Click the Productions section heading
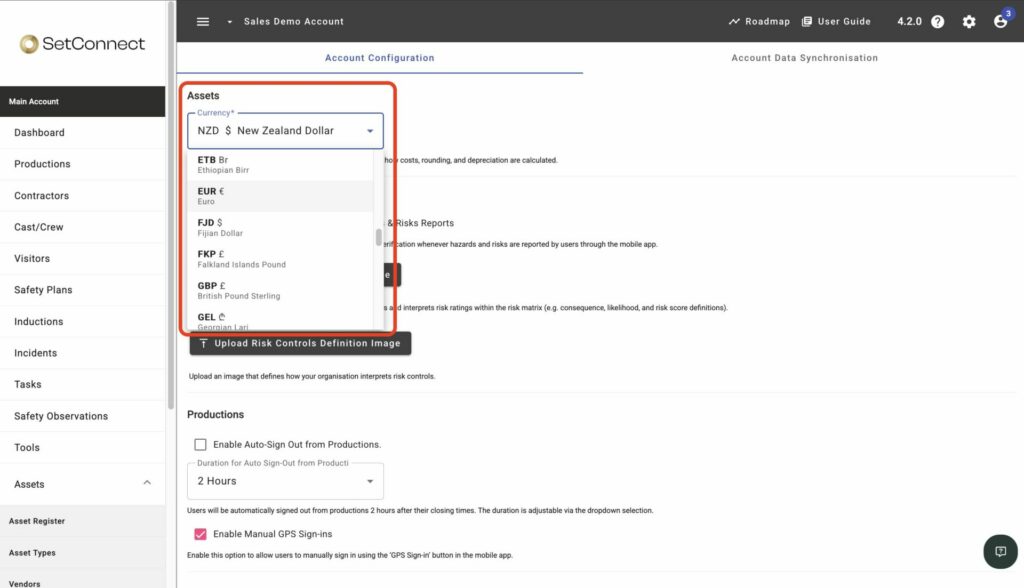1024x588 pixels. (x=216, y=415)
